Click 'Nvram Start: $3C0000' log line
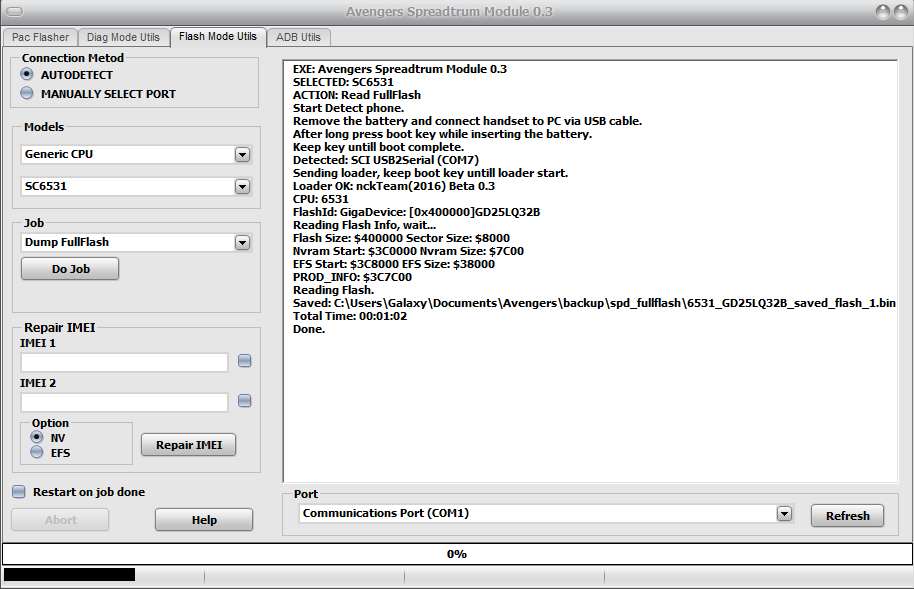This screenshot has height=589, width=914. point(408,251)
